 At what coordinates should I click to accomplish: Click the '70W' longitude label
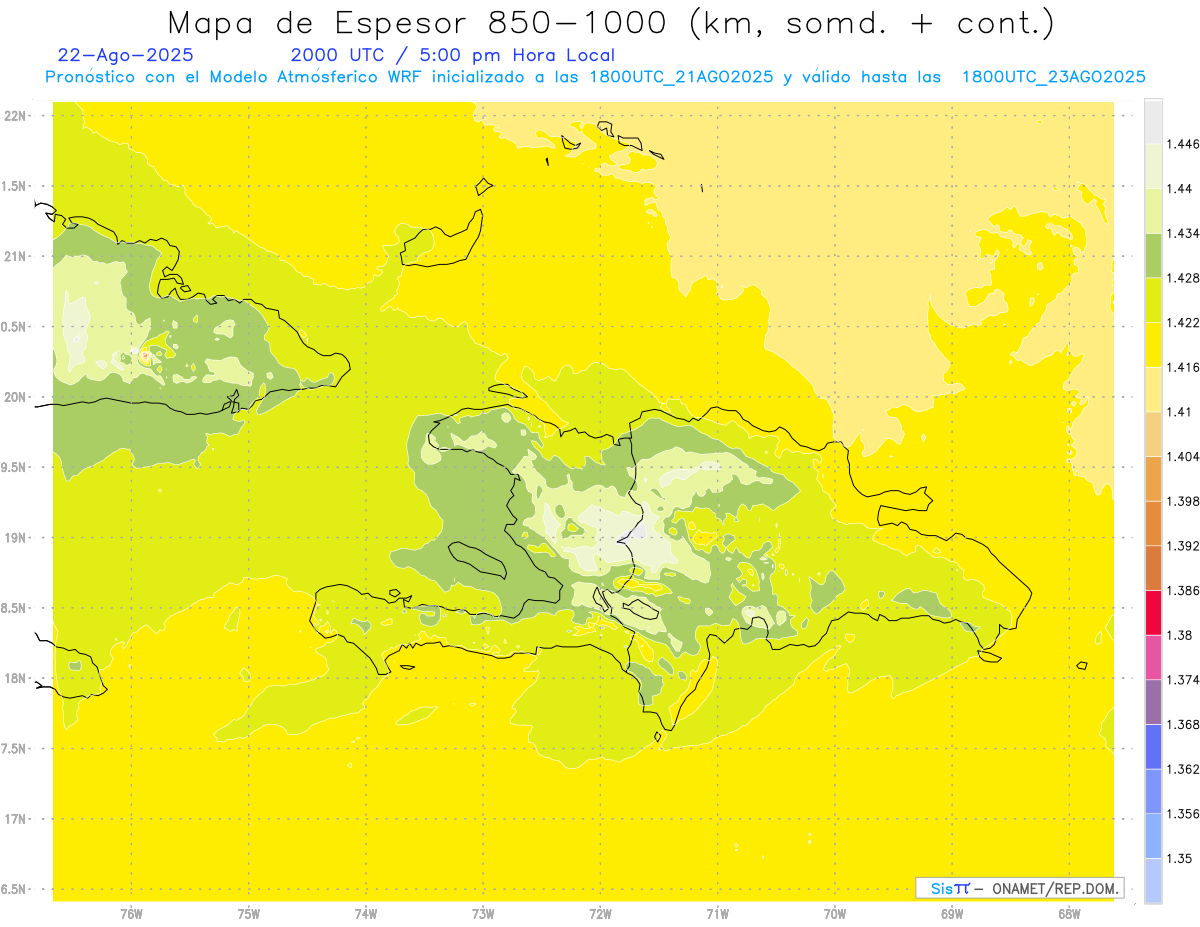835,914
